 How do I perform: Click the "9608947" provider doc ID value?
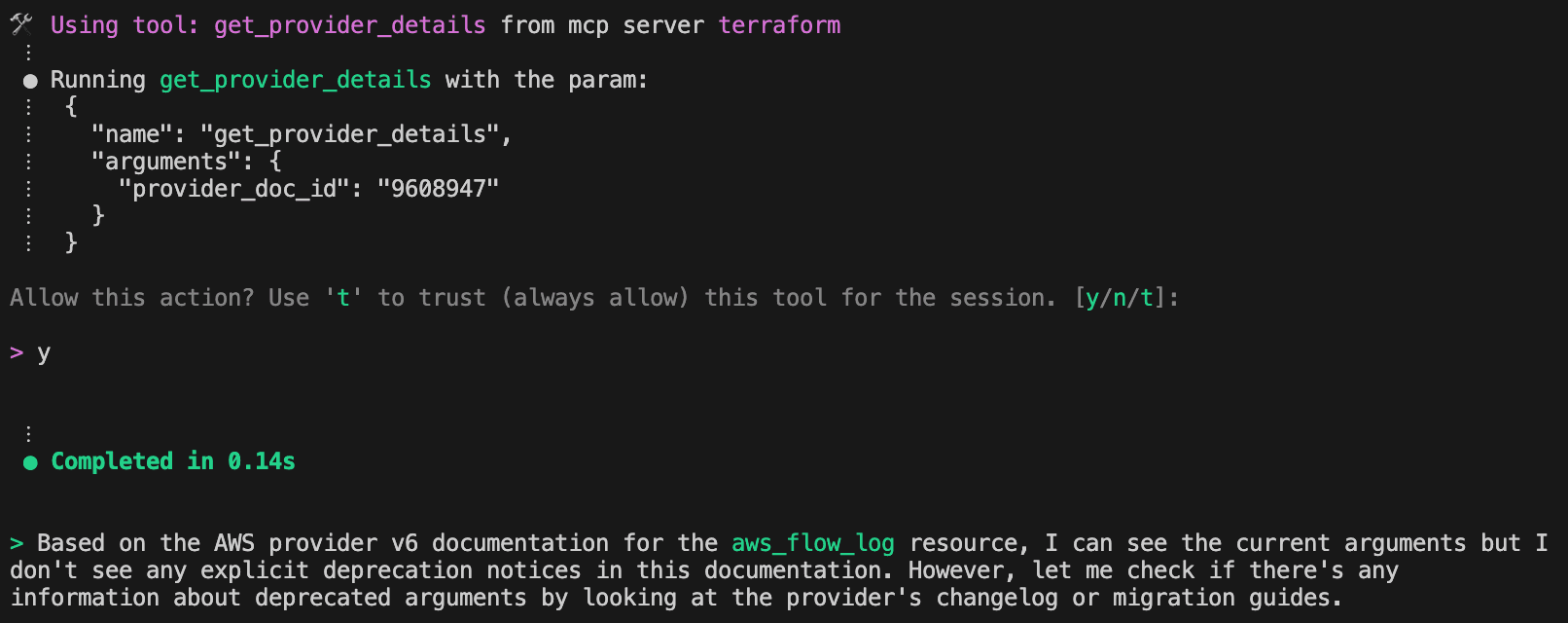pos(438,189)
